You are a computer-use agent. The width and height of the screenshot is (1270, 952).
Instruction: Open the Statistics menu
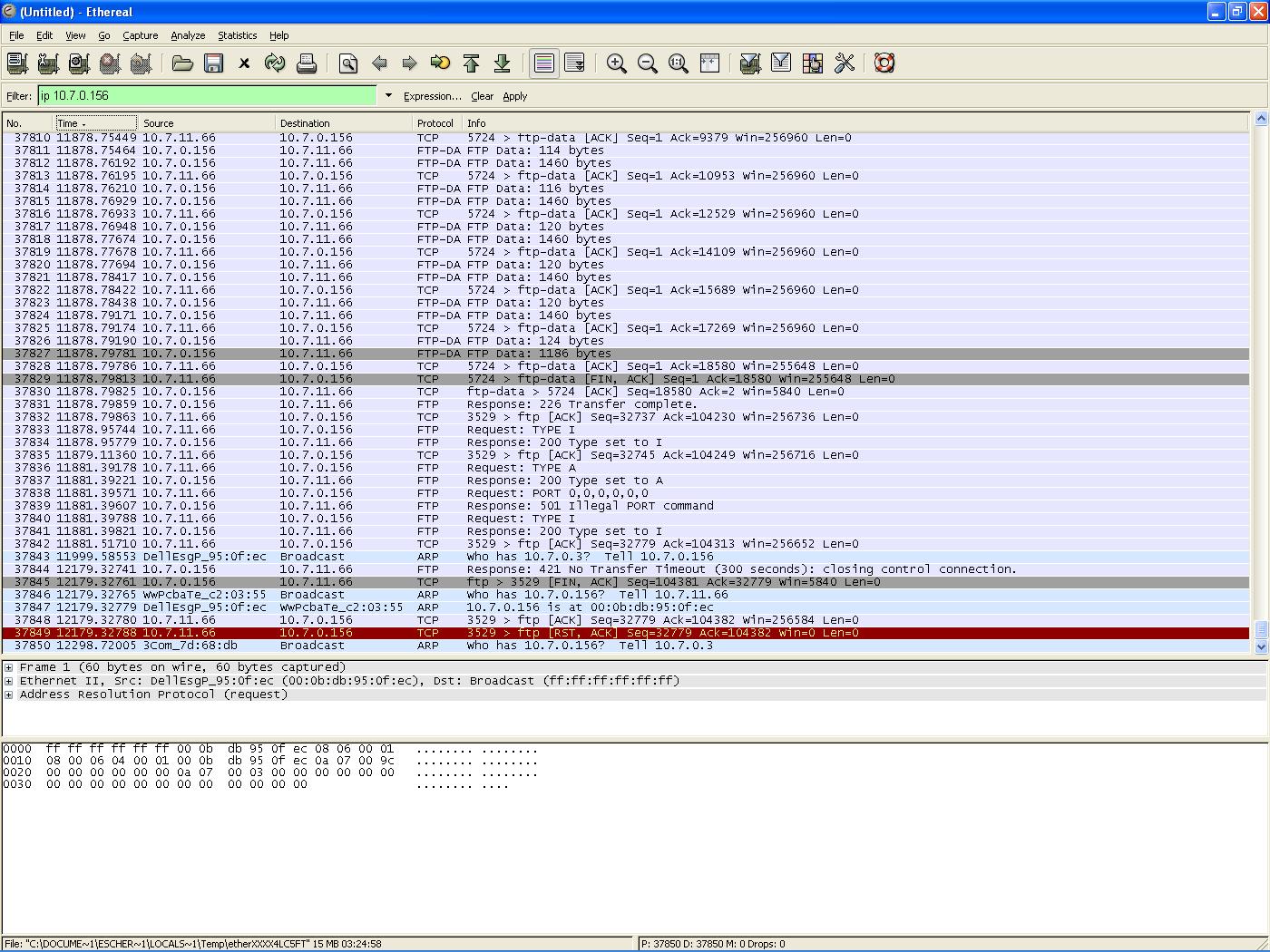click(x=237, y=35)
